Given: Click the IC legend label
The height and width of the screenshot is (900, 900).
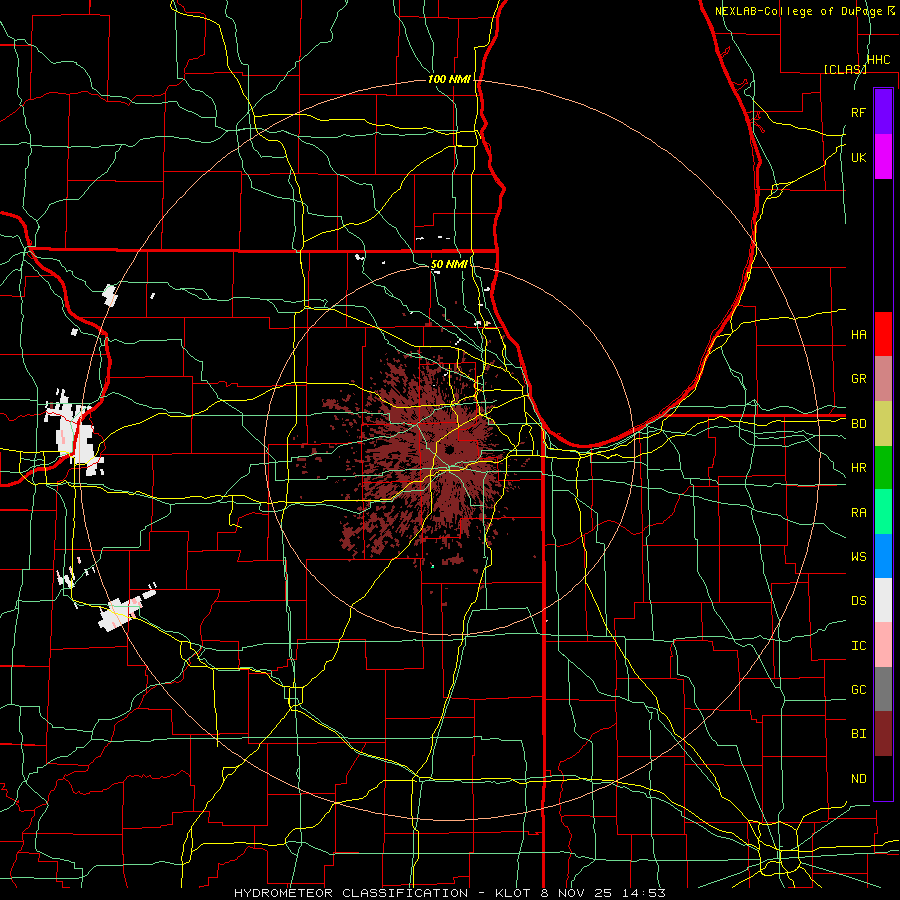Looking at the screenshot, I should 858,646.
